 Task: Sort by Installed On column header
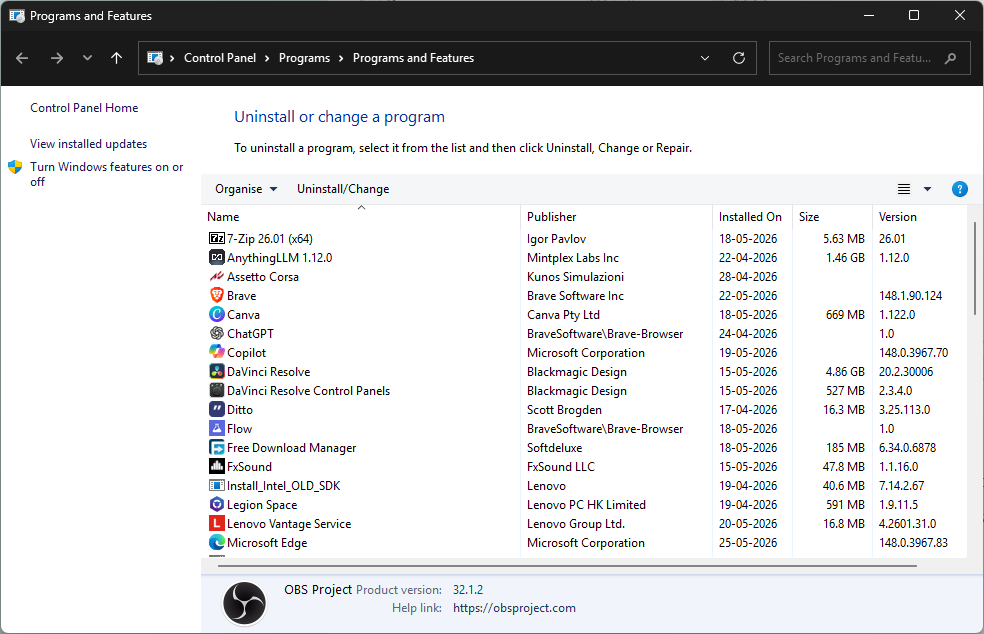[752, 217]
